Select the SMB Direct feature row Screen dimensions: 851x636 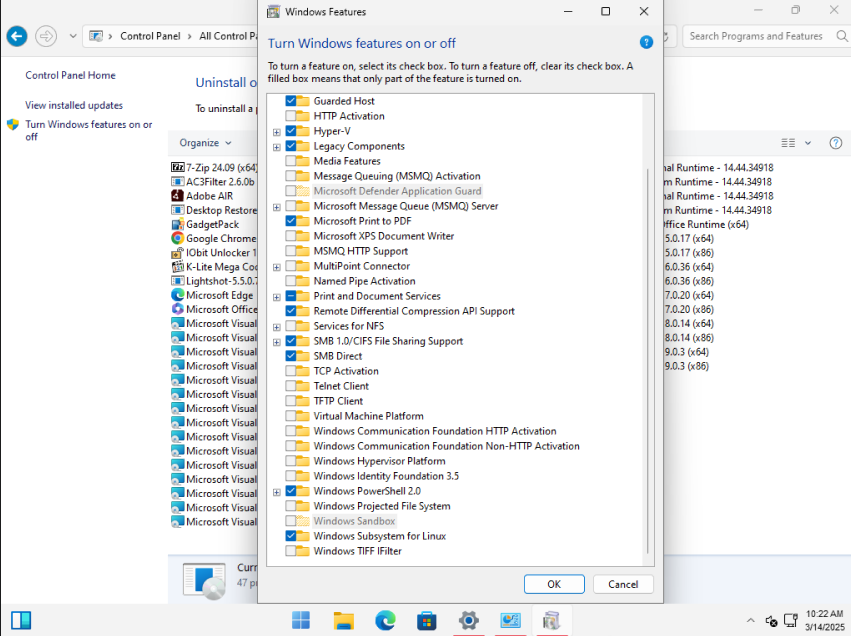pyautogui.click(x=338, y=356)
